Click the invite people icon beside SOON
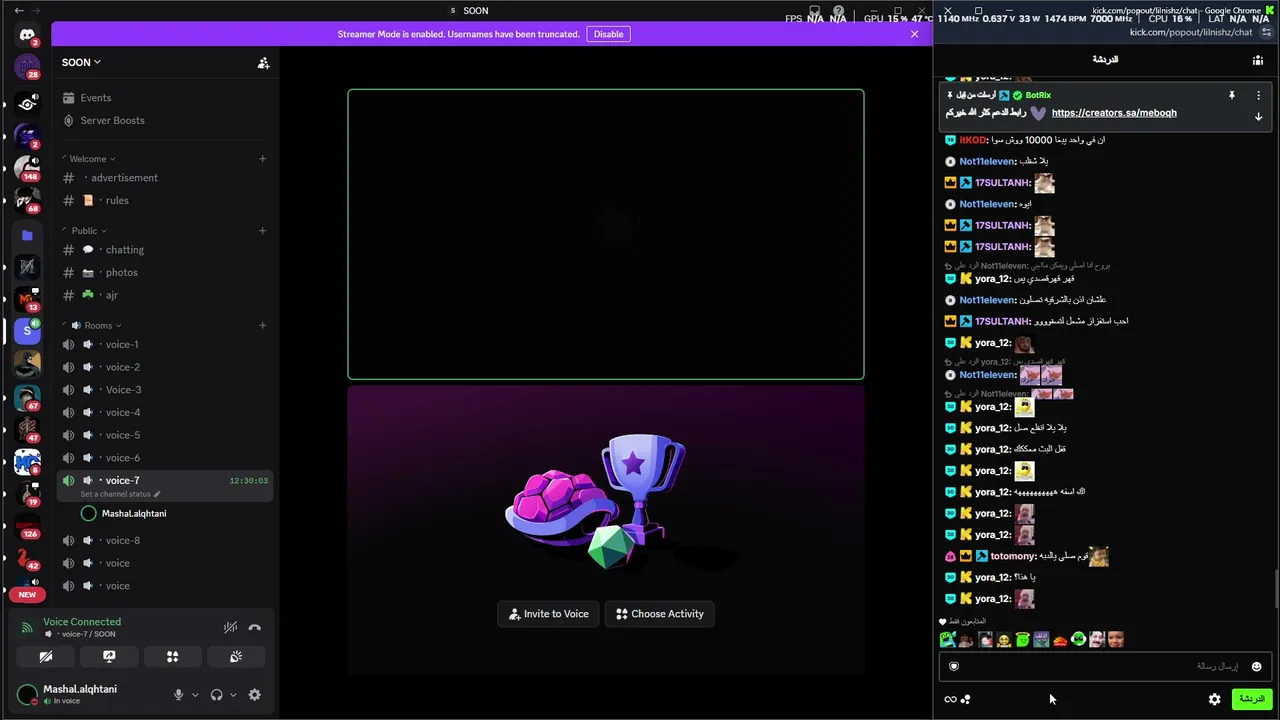 [263, 63]
